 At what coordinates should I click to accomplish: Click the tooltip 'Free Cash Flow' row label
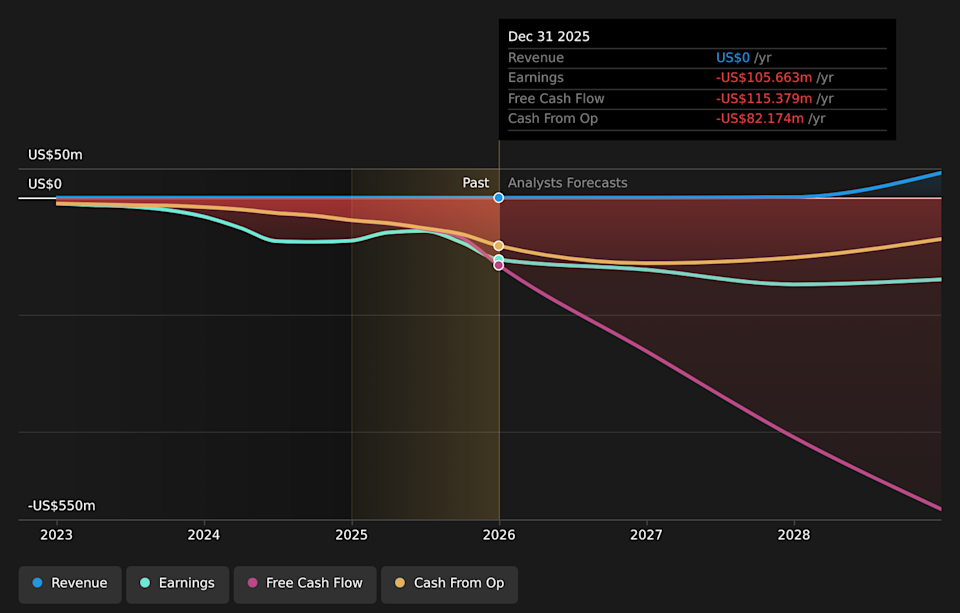[556, 99]
